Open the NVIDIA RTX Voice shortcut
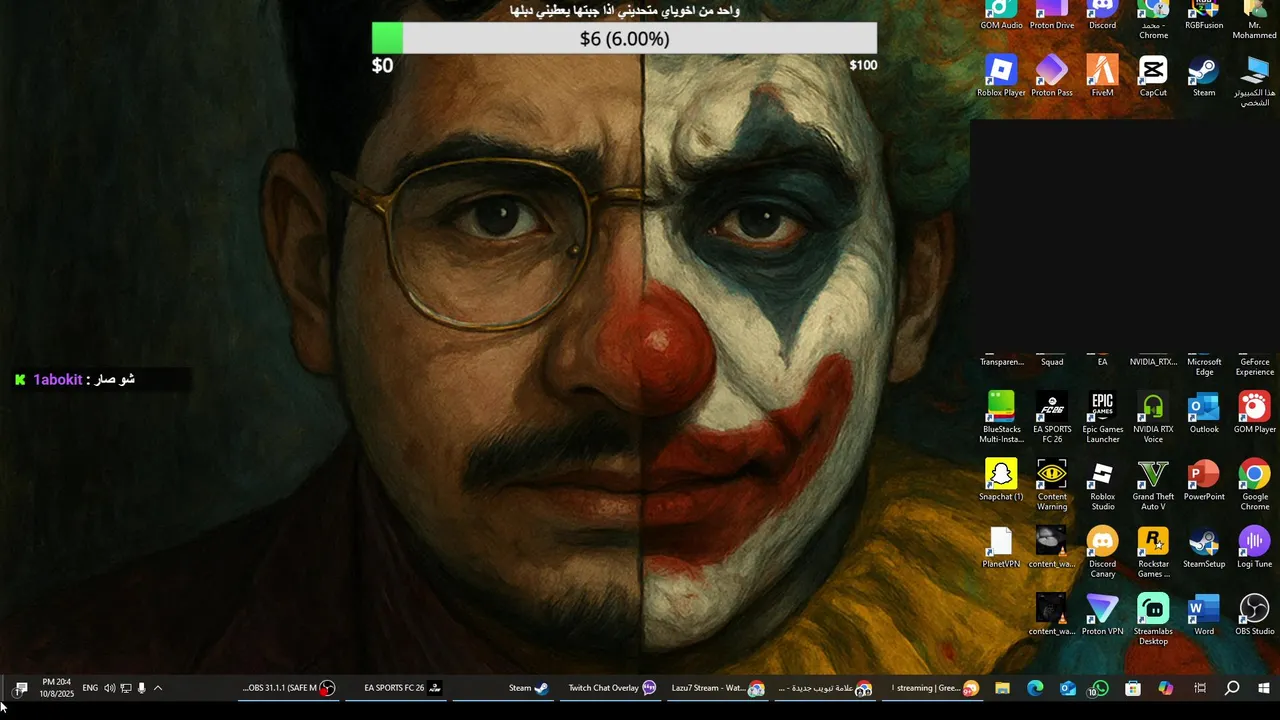This screenshot has height=720, width=1280. point(1153,417)
